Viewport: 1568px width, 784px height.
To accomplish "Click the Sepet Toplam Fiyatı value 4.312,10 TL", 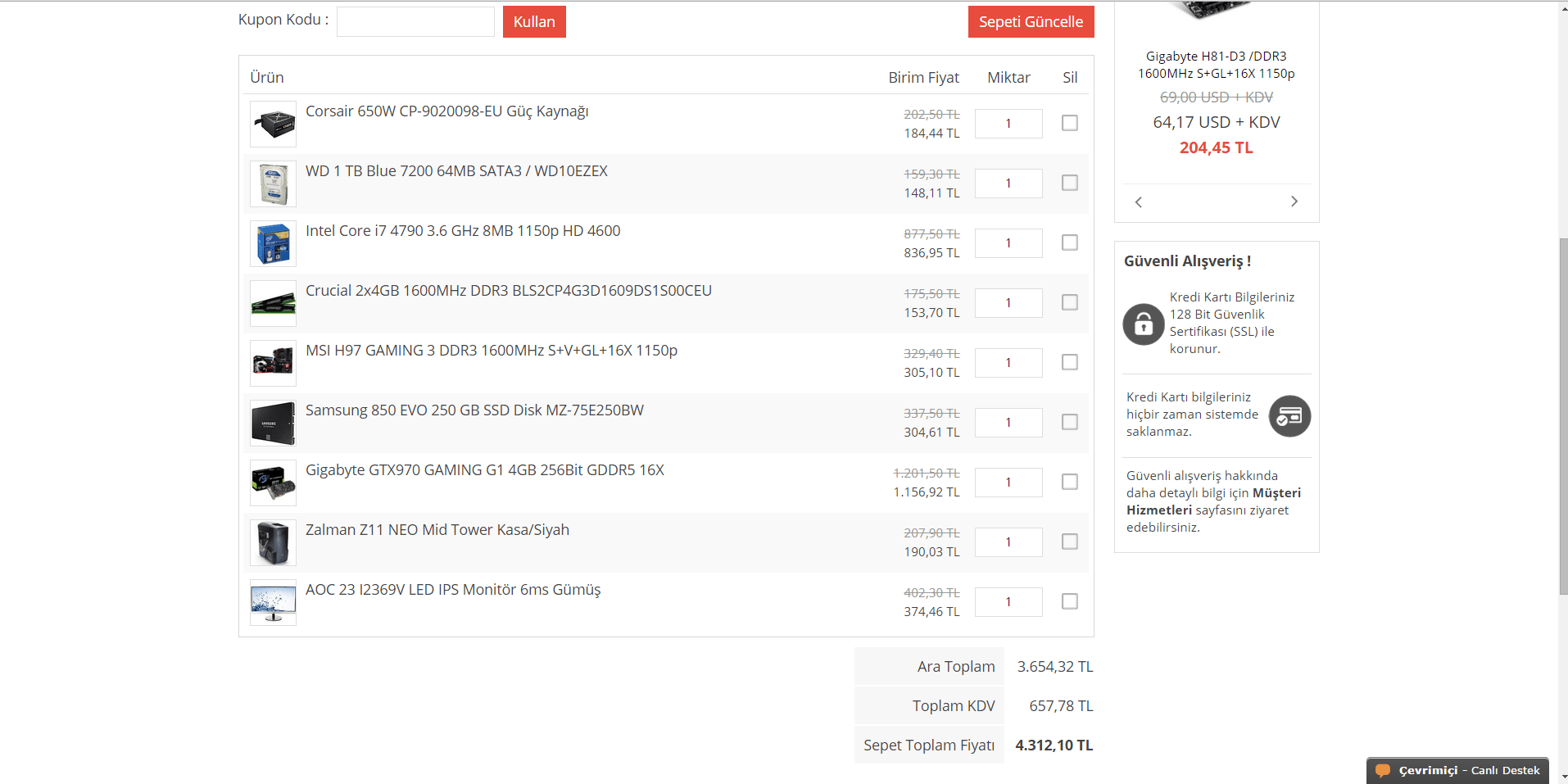I will click(1054, 745).
